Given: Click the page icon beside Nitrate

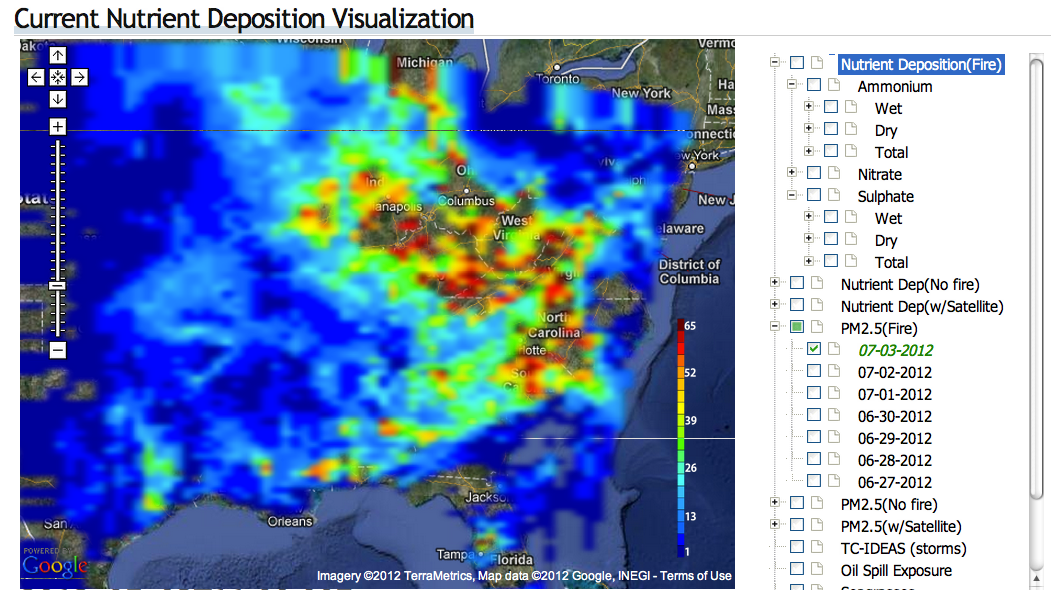Looking at the screenshot, I should (x=834, y=172).
